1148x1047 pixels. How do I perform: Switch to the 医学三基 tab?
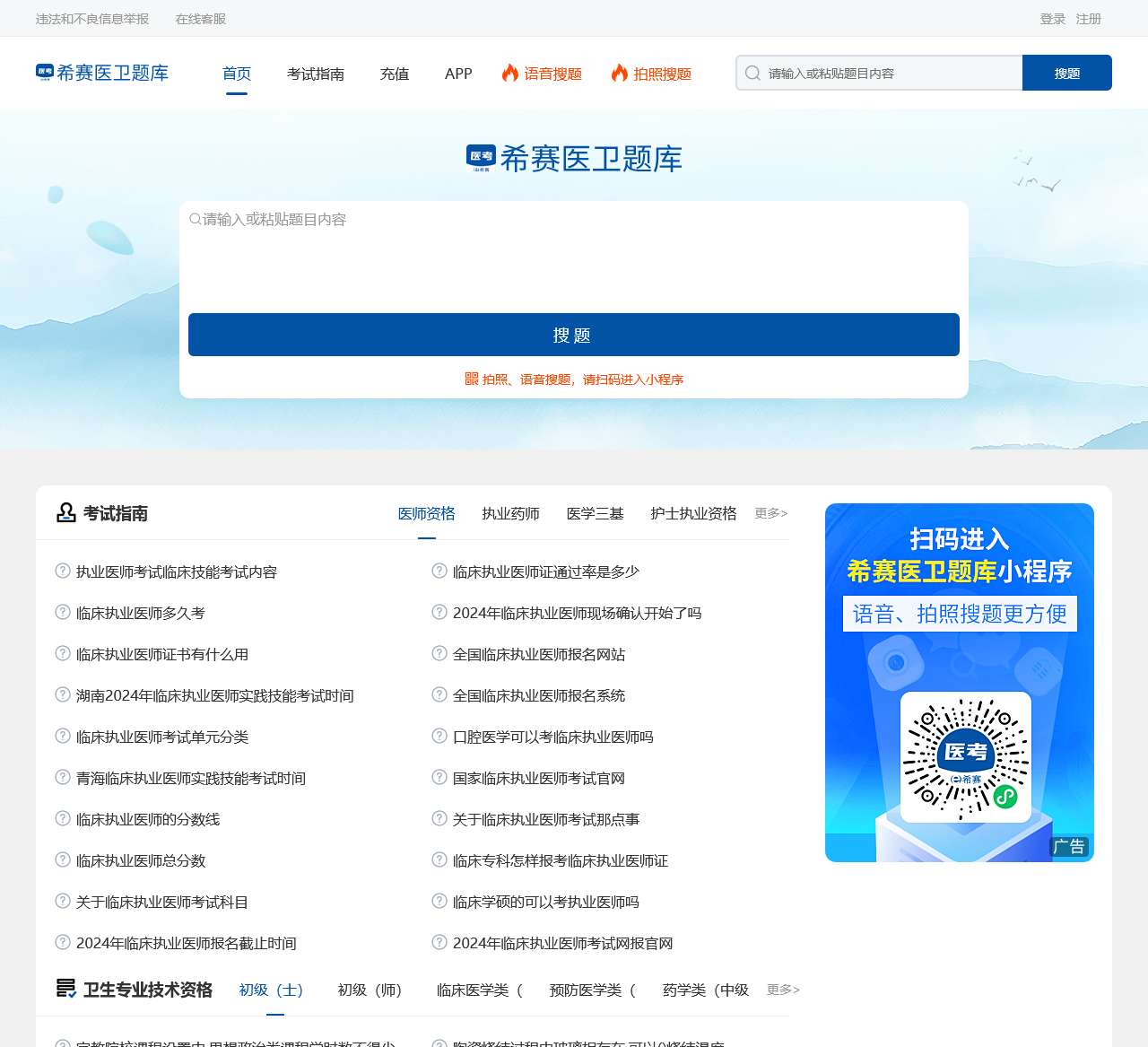pyautogui.click(x=596, y=513)
